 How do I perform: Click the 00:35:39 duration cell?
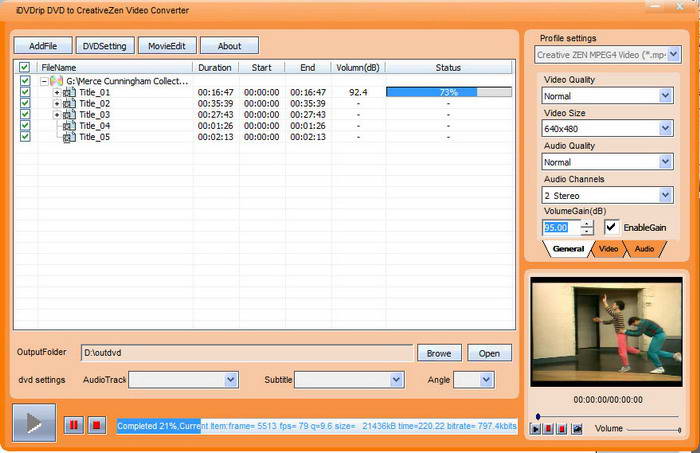[x=215, y=104]
